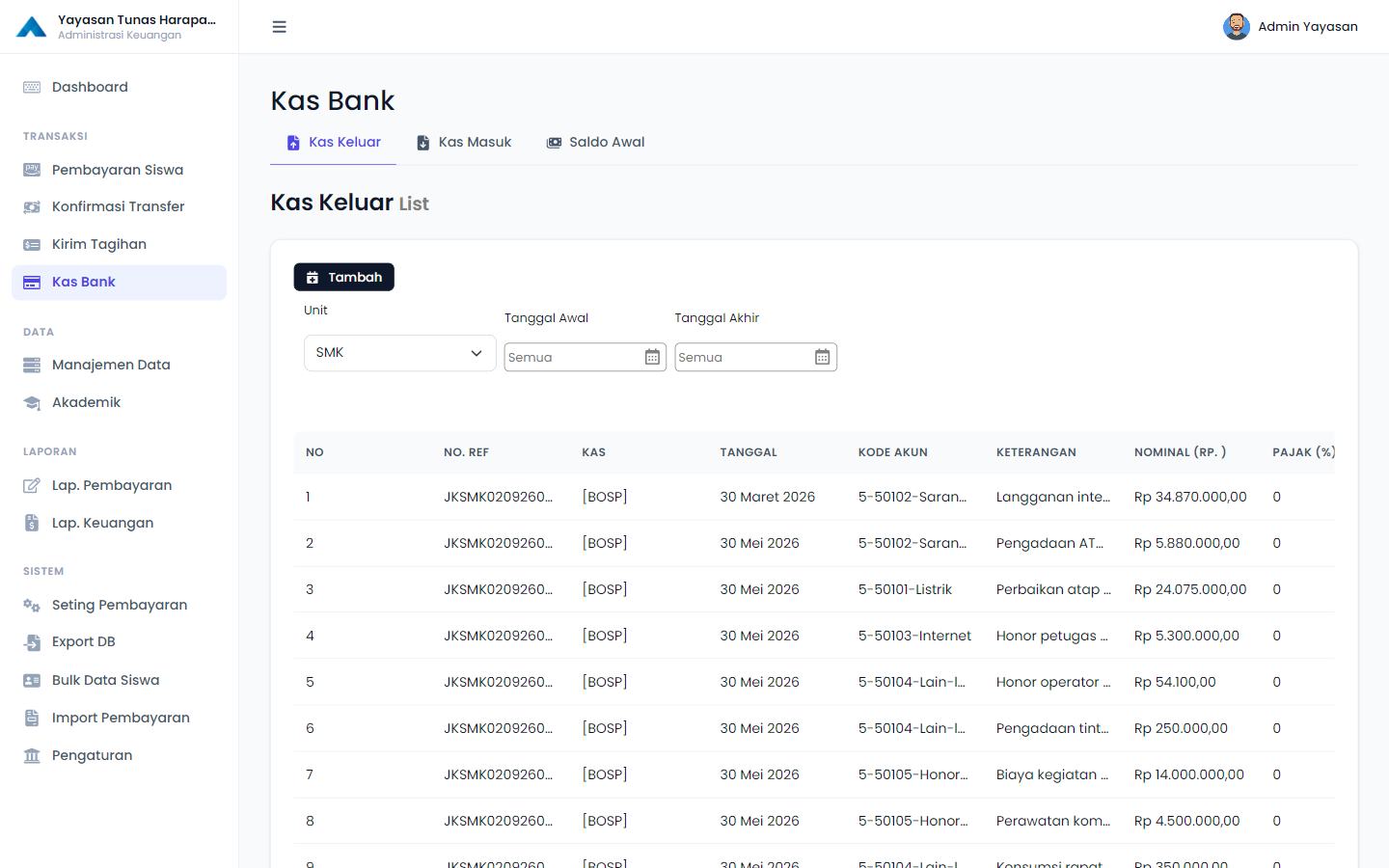Open the Dashboard sidebar icon
The height and width of the screenshot is (868, 1389).
click(x=32, y=87)
